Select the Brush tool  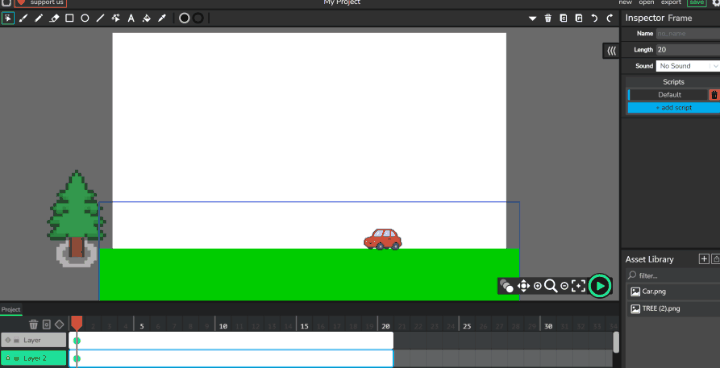pyautogui.click(x=23, y=18)
